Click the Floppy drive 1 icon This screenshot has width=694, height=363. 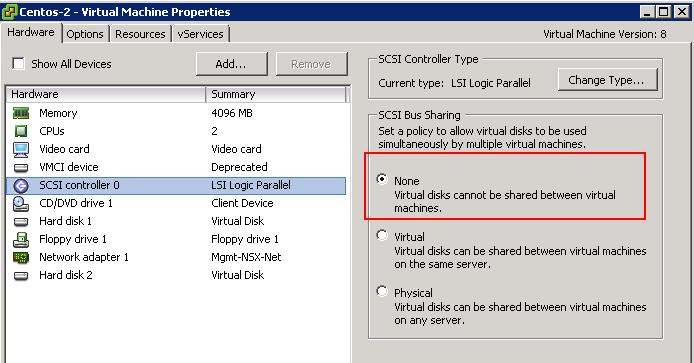tap(21, 239)
